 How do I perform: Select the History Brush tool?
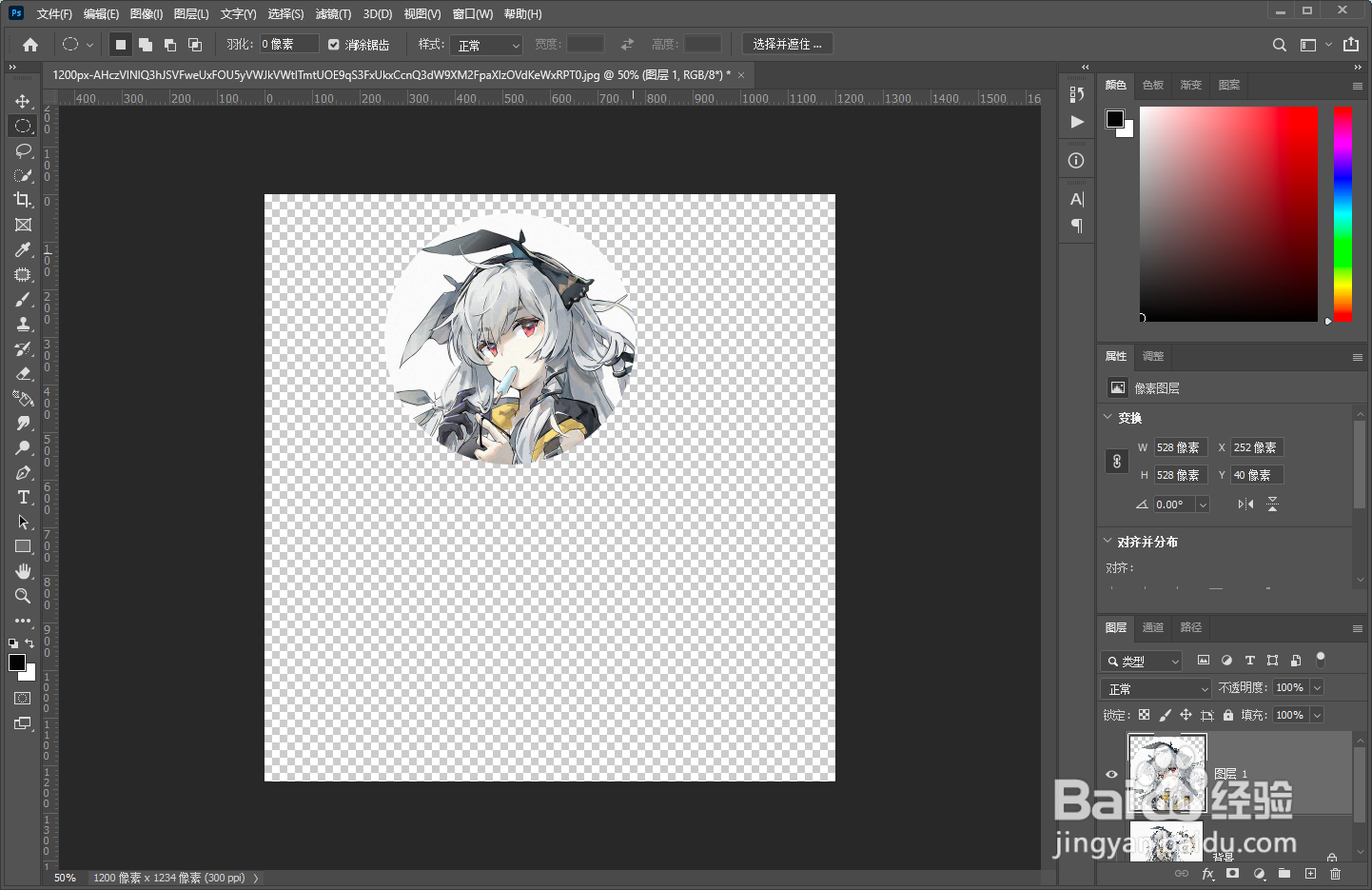coord(23,348)
